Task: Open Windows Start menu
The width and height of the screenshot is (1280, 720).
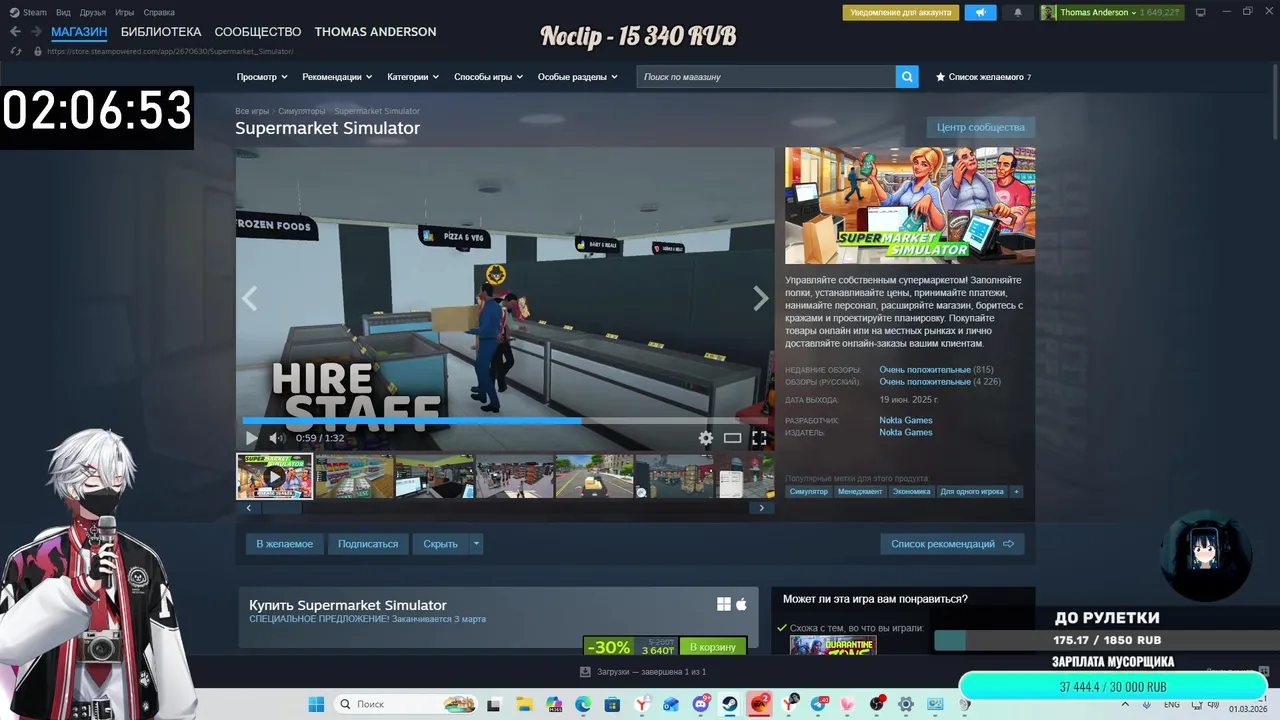Action: click(316, 704)
